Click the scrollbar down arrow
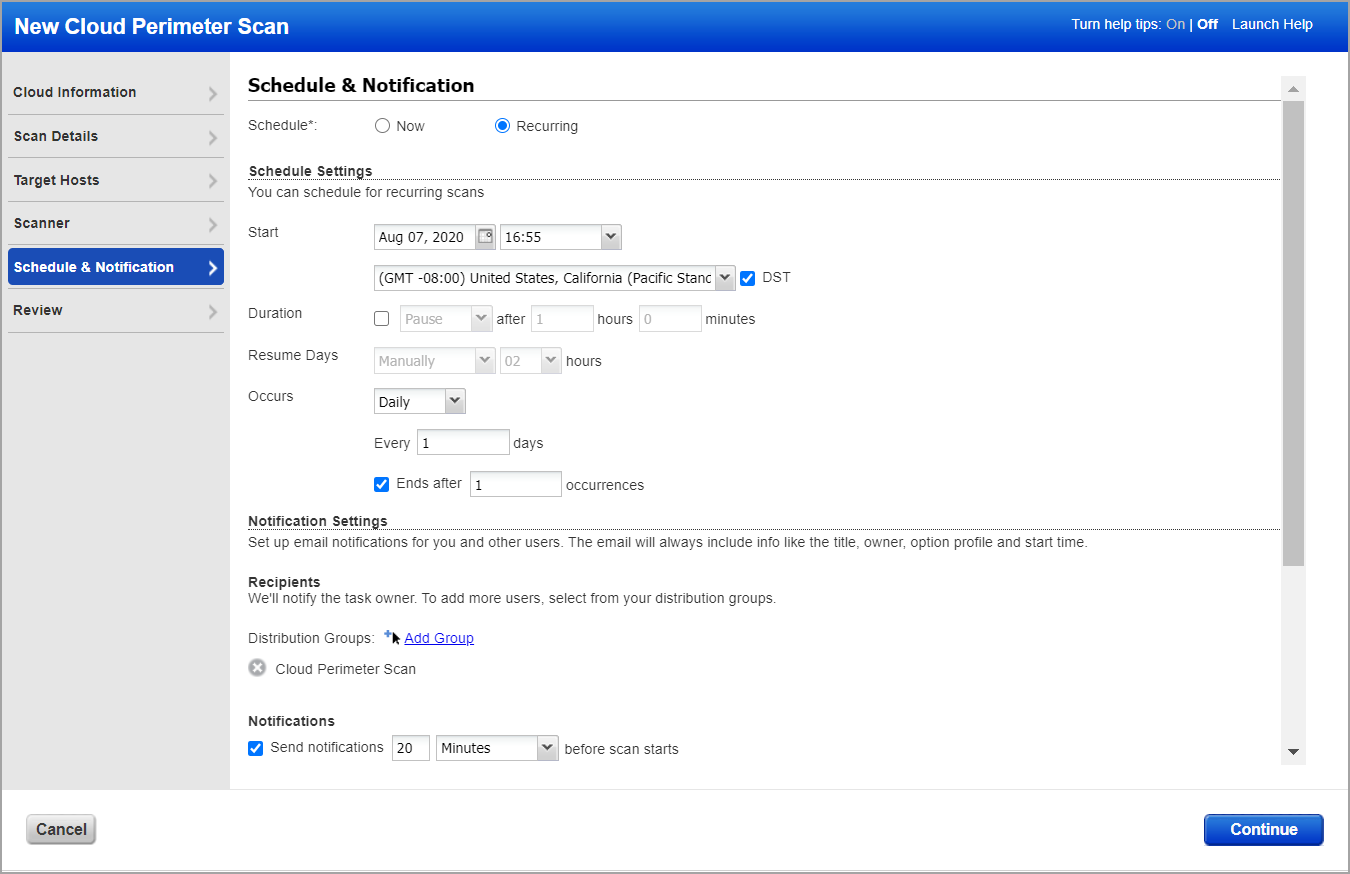 click(1294, 753)
